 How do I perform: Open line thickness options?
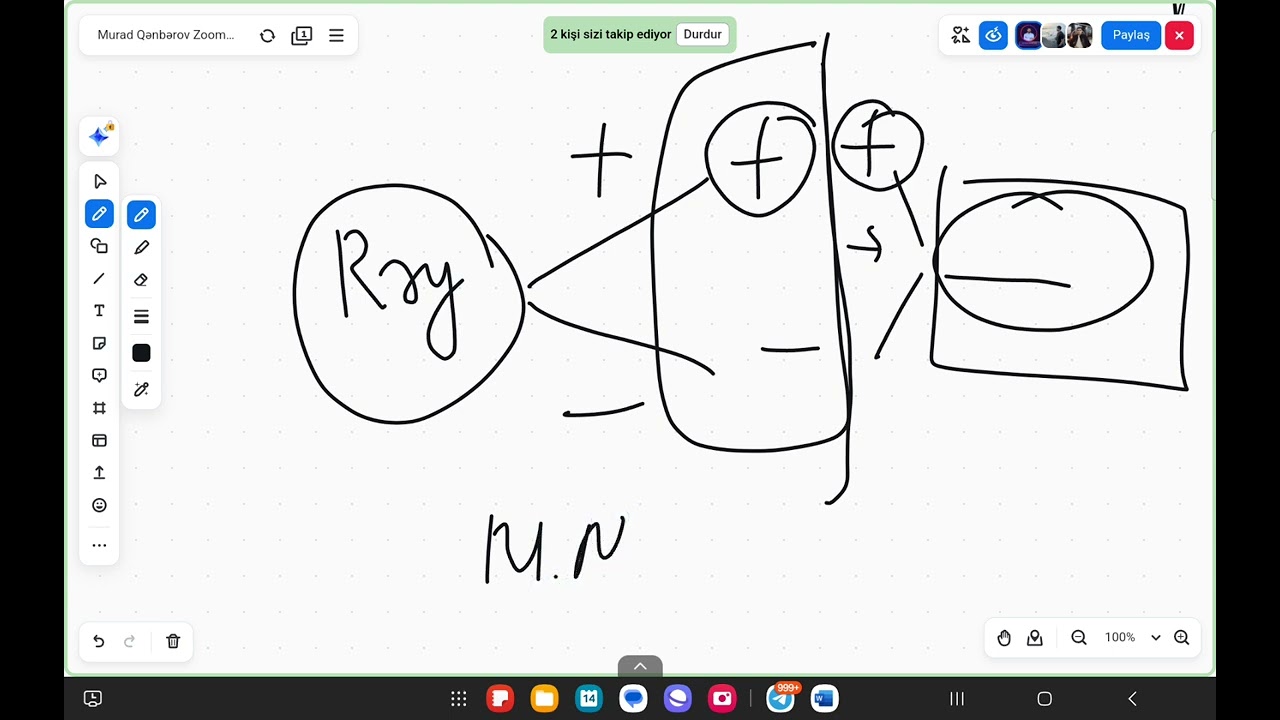point(141,317)
